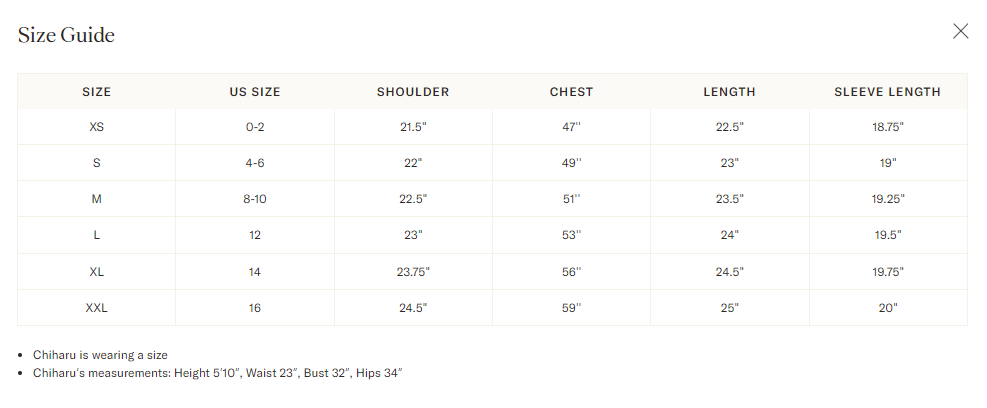This screenshot has height=408, width=987.
Task: Select the XL size row label
Action: coord(96,272)
